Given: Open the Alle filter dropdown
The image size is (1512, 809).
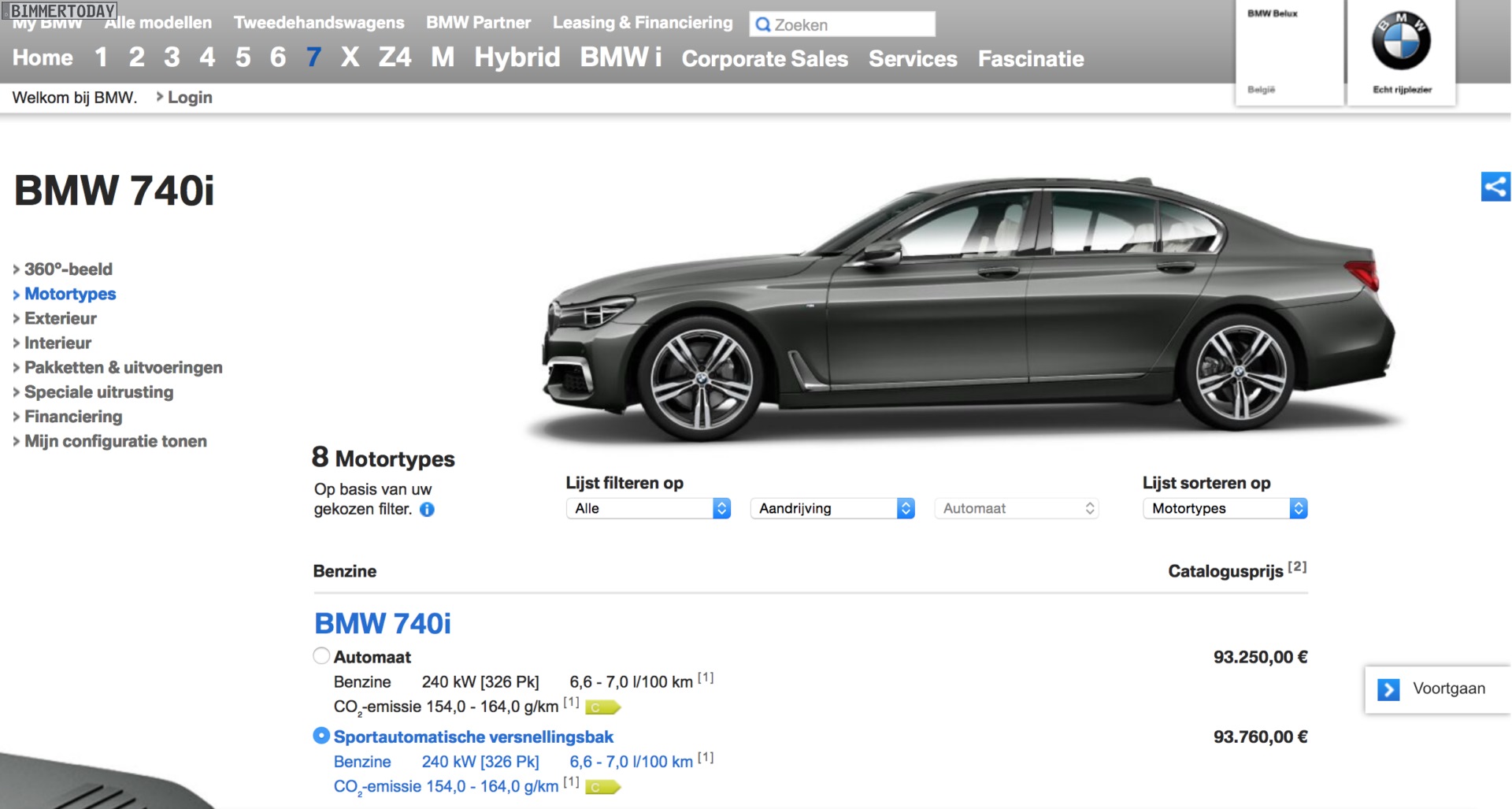Looking at the screenshot, I should click(647, 509).
